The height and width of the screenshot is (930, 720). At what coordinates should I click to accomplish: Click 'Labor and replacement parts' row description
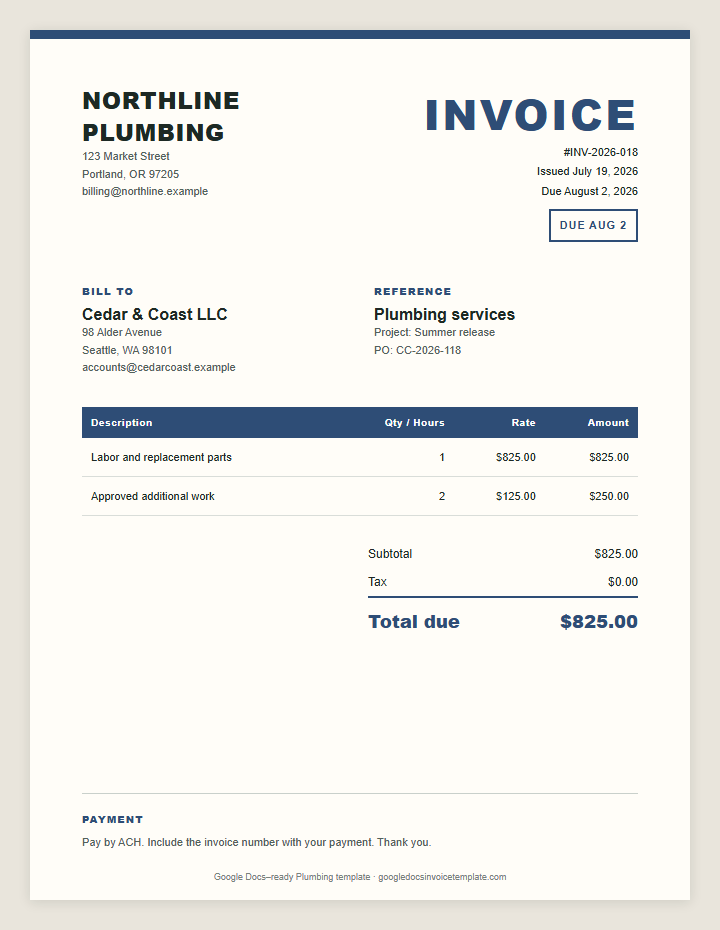coord(161,457)
